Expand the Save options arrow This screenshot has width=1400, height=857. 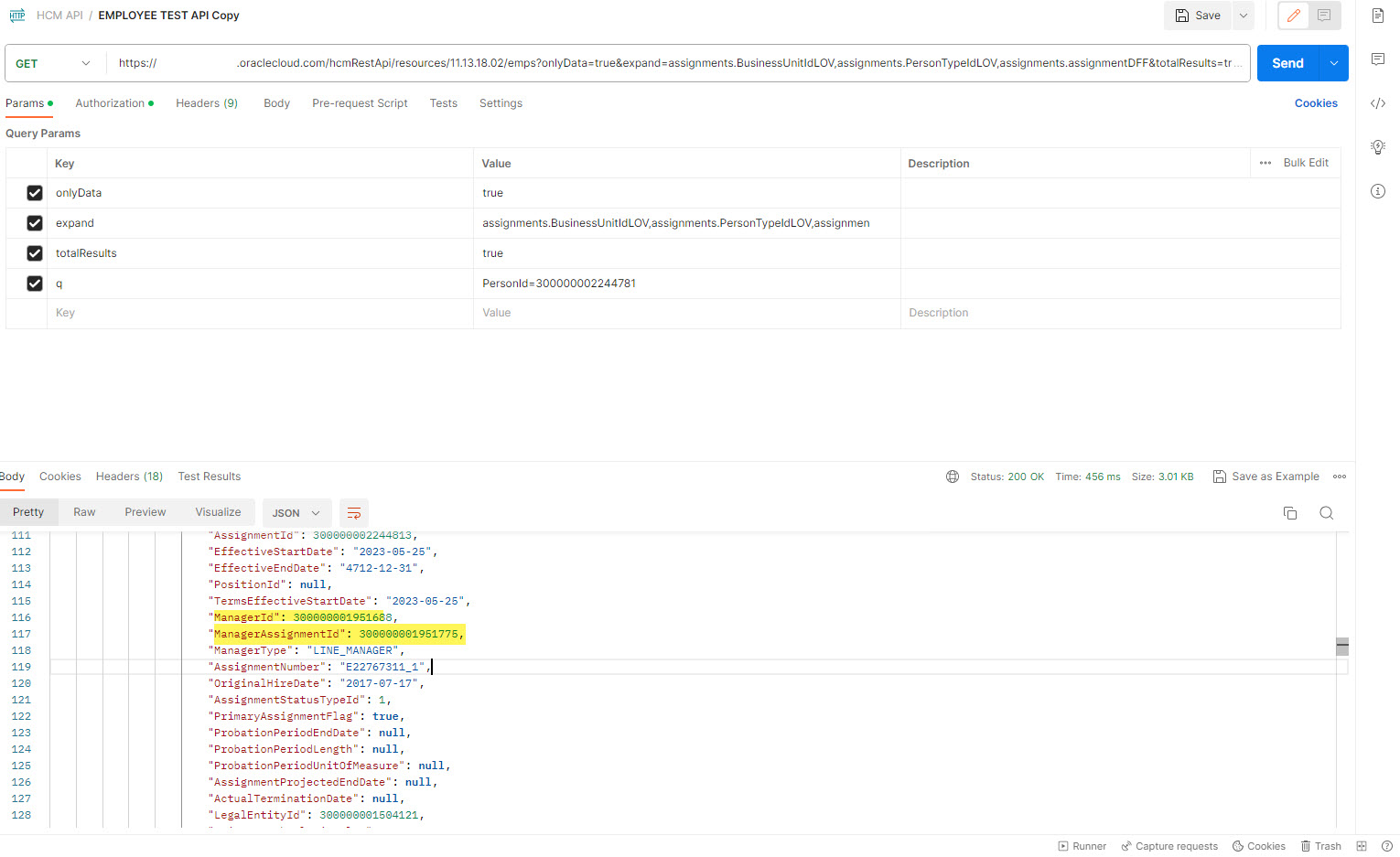1244,16
